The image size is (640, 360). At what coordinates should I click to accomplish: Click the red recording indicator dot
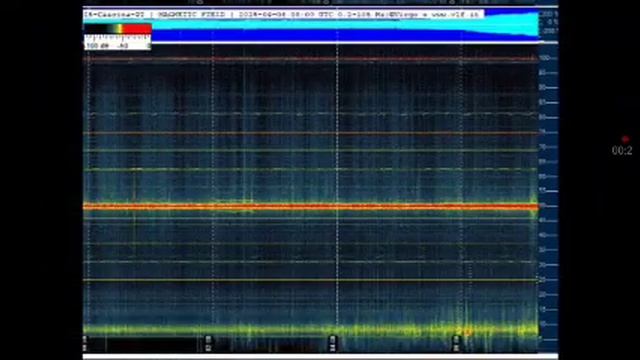(625, 140)
